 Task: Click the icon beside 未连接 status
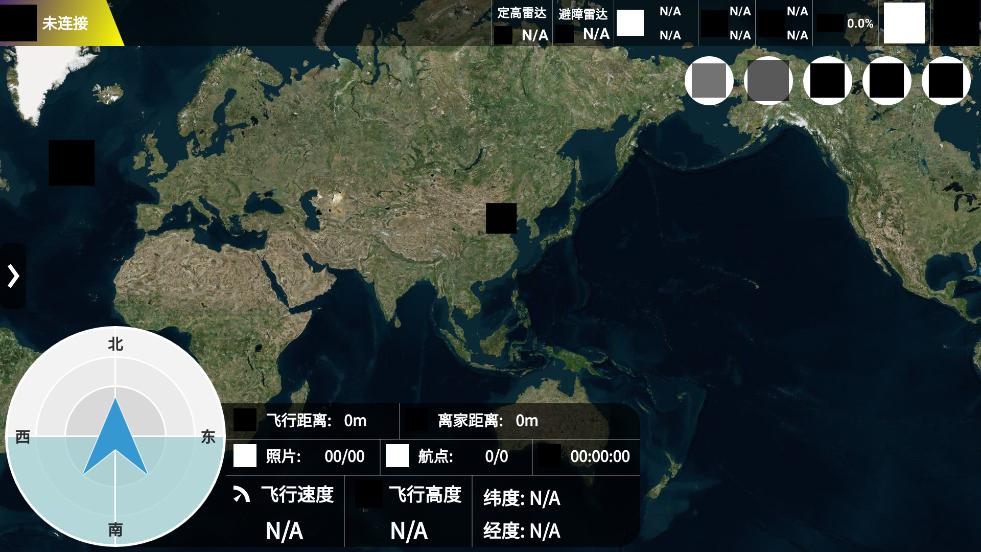[22, 22]
